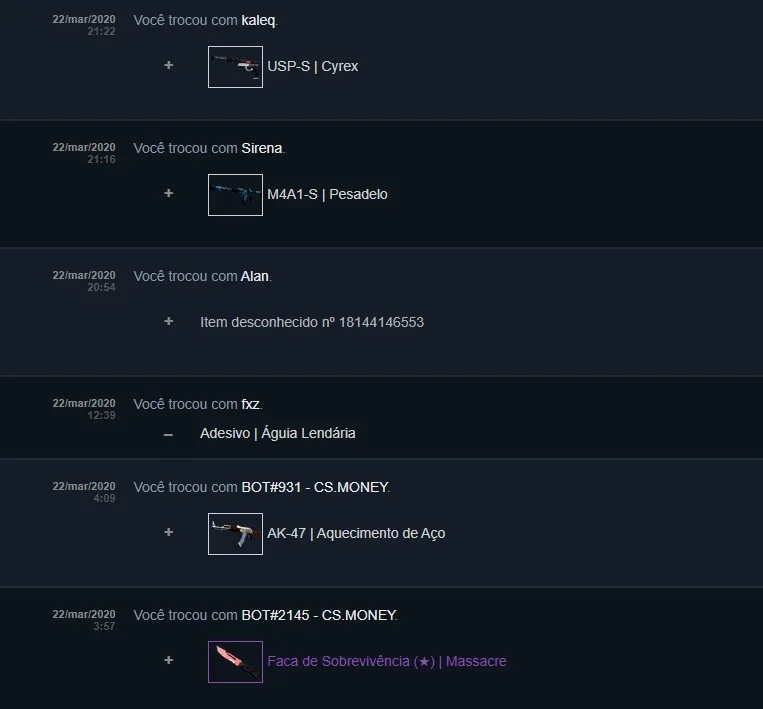763x709 pixels.
Task: Click plus sign beside USP-S Cyrex
Action: click(168, 65)
